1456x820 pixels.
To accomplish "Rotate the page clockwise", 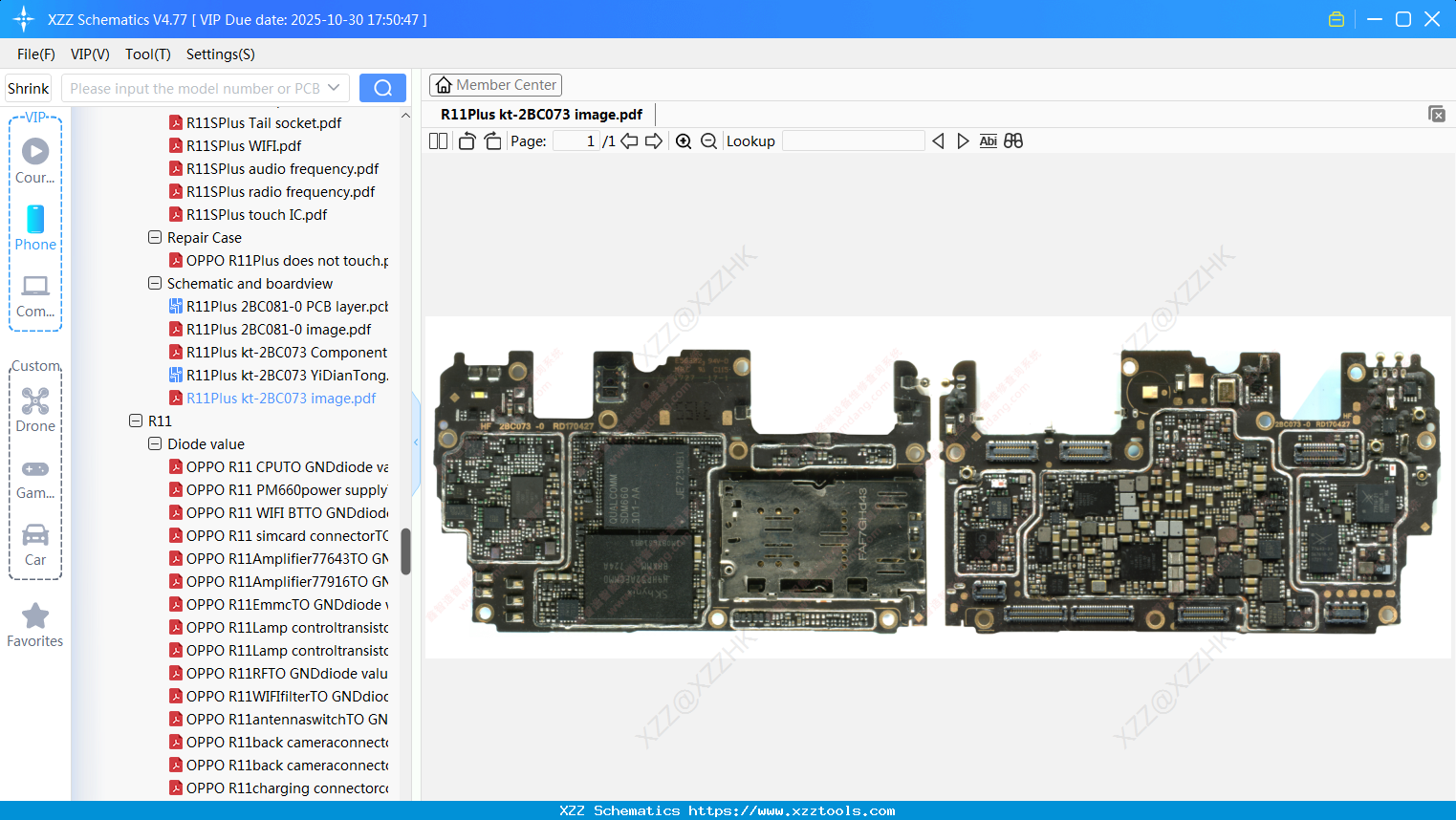I will (493, 141).
